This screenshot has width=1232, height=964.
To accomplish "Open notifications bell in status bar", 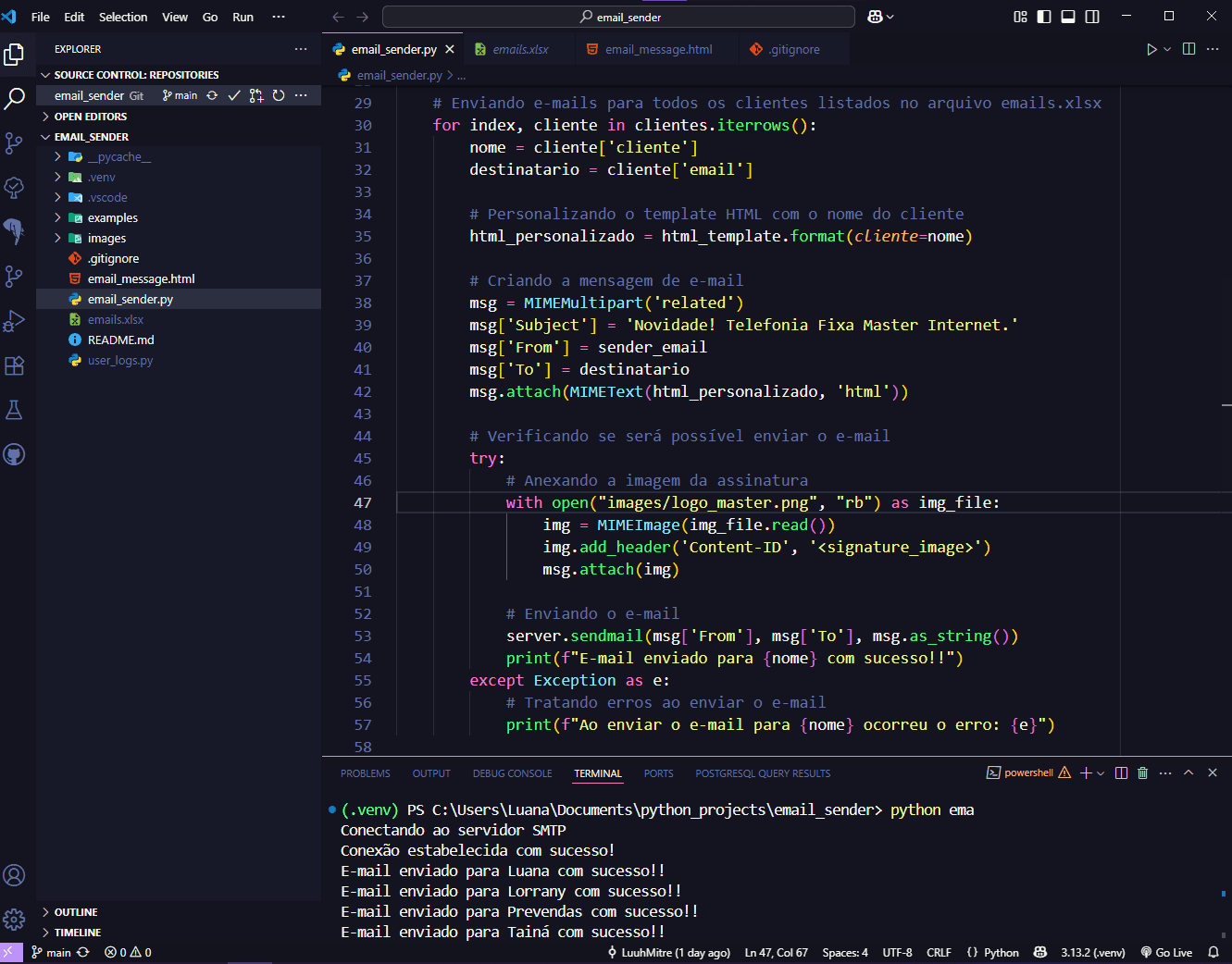I will point(1213,952).
